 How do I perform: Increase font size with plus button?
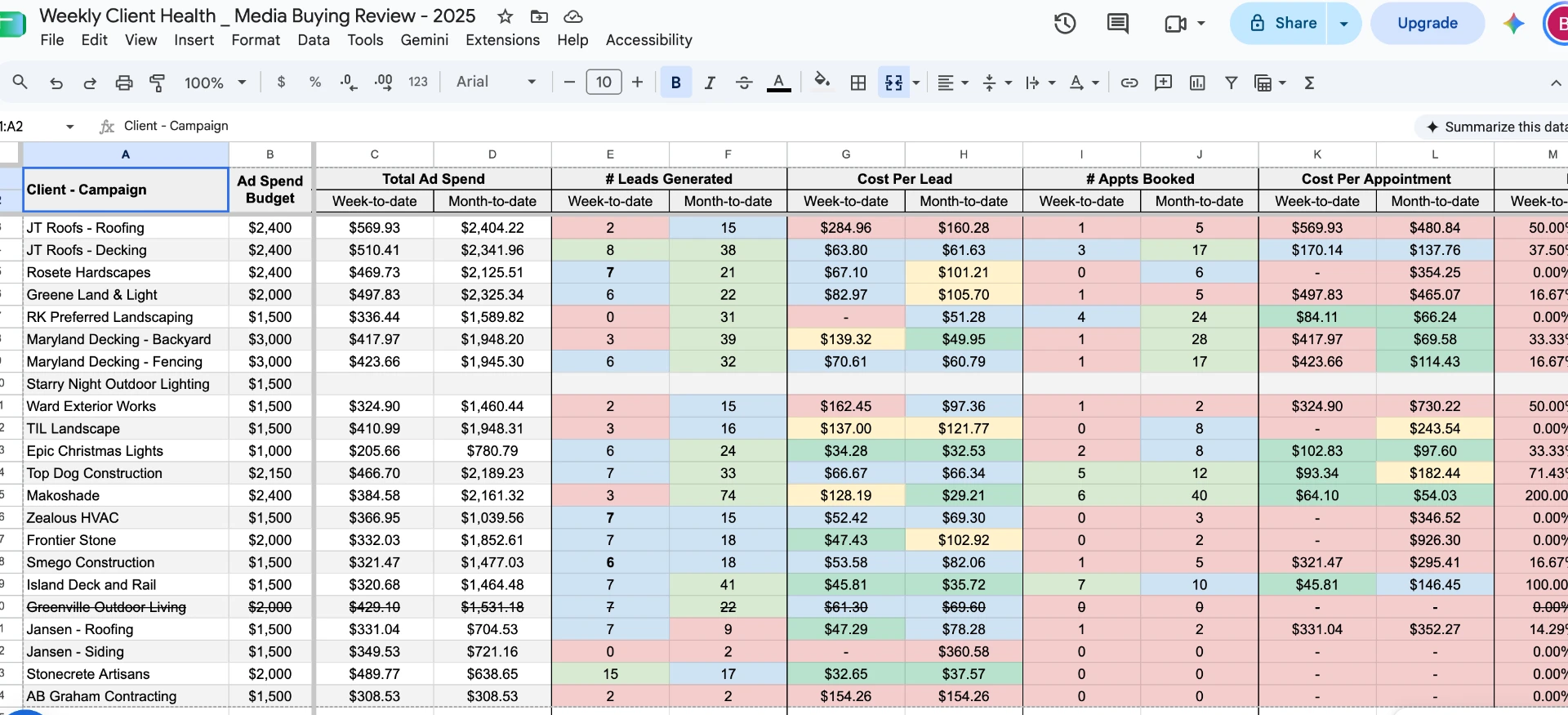pyautogui.click(x=638, y=82)
